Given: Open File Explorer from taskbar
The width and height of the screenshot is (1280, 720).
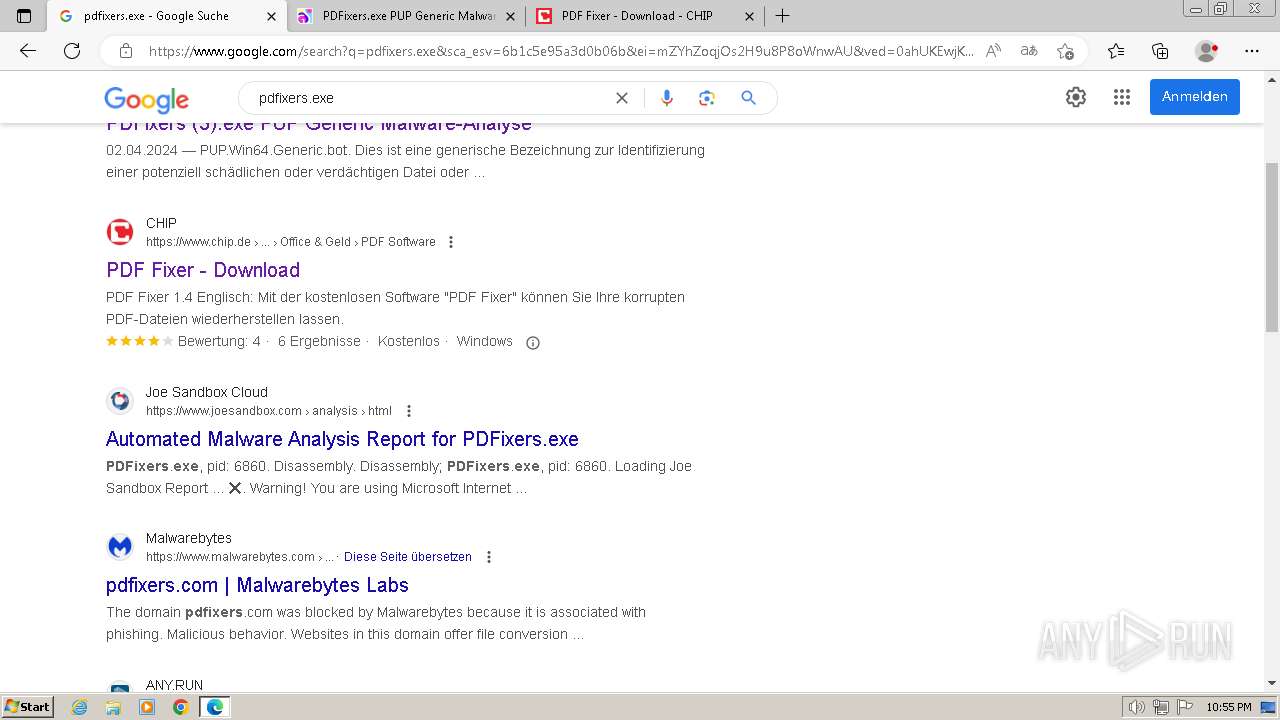Looking at the screenshot, I should click(x=113, y=707).
